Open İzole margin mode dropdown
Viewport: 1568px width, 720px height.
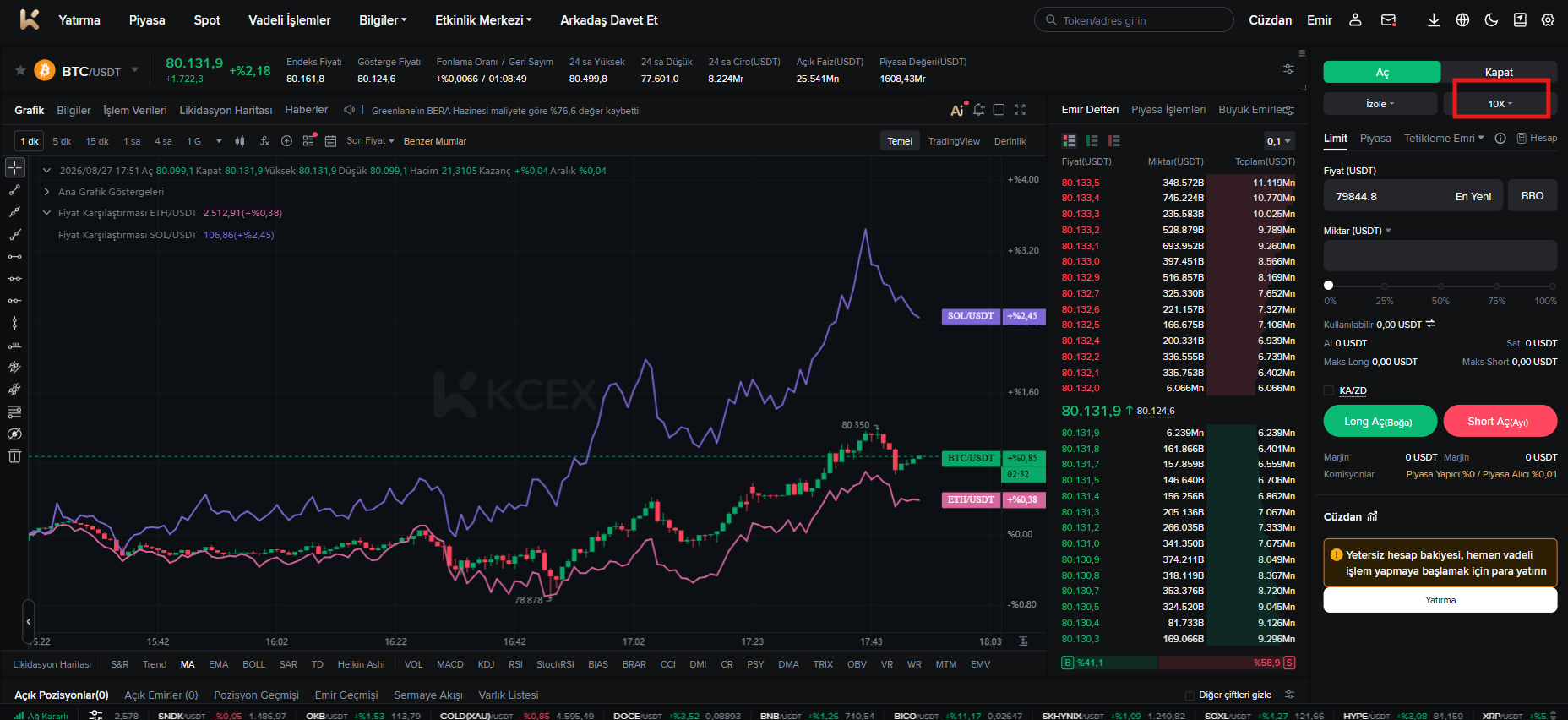pos(1380,104)
